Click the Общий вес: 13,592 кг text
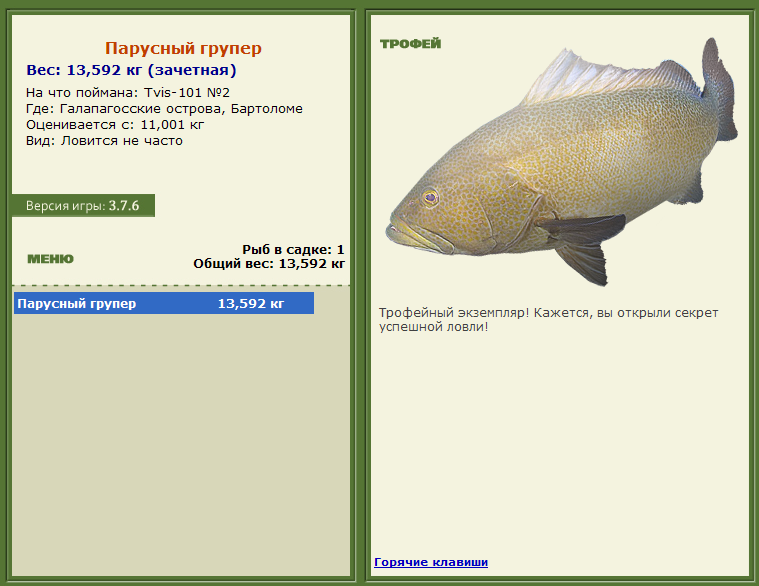 tap(269, 264)
